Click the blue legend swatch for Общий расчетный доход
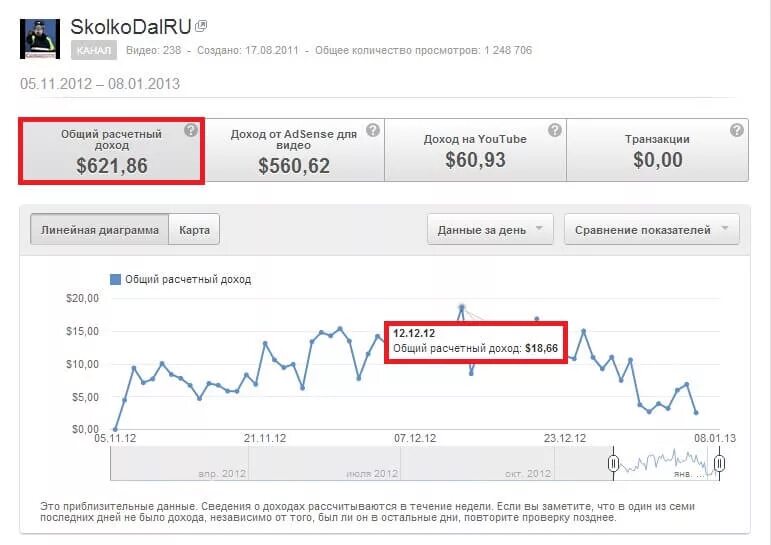 (x=115, y=279)
